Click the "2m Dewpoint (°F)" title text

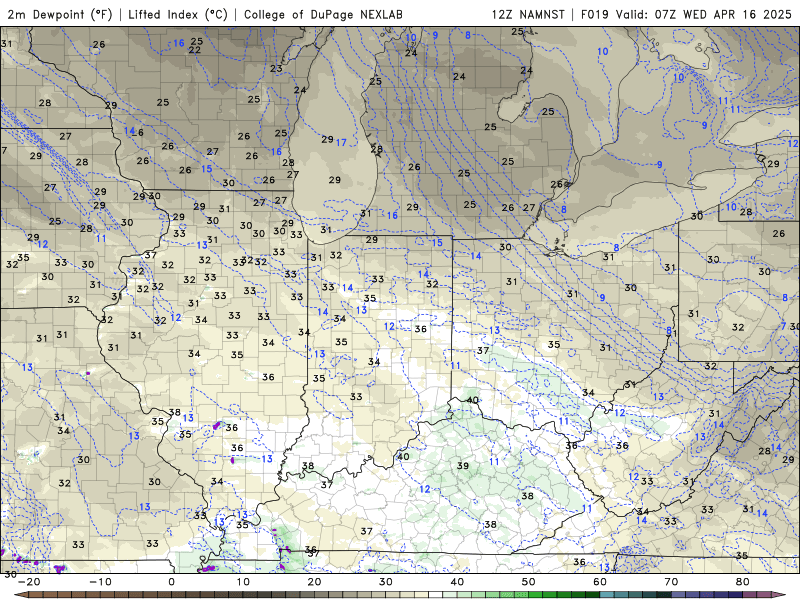coord(60,14)
